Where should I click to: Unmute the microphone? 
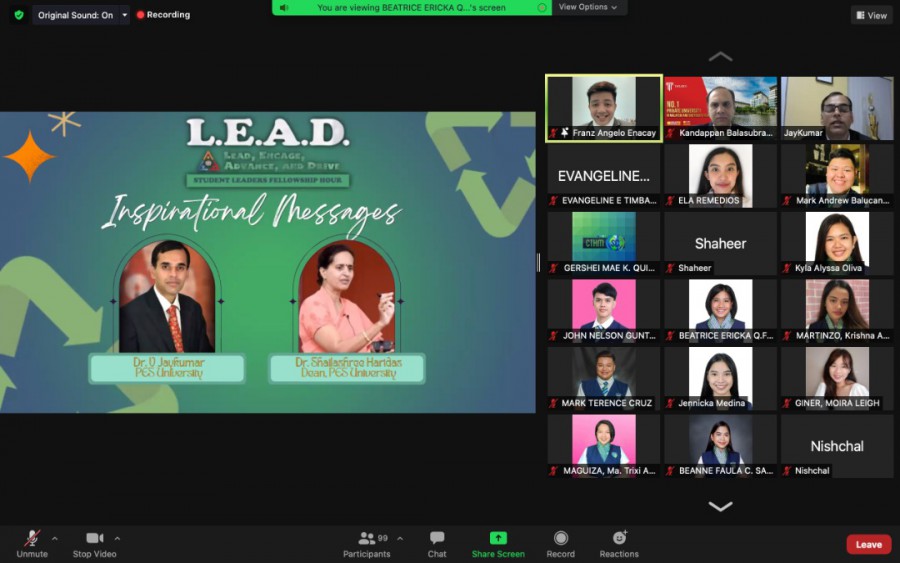click(32, 538)
